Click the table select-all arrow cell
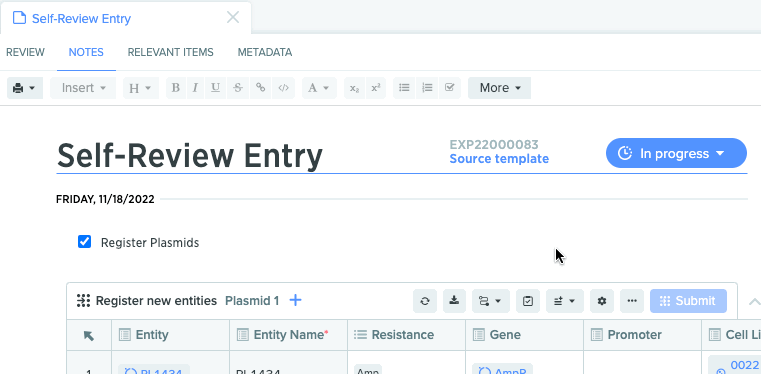 (89, 335)
